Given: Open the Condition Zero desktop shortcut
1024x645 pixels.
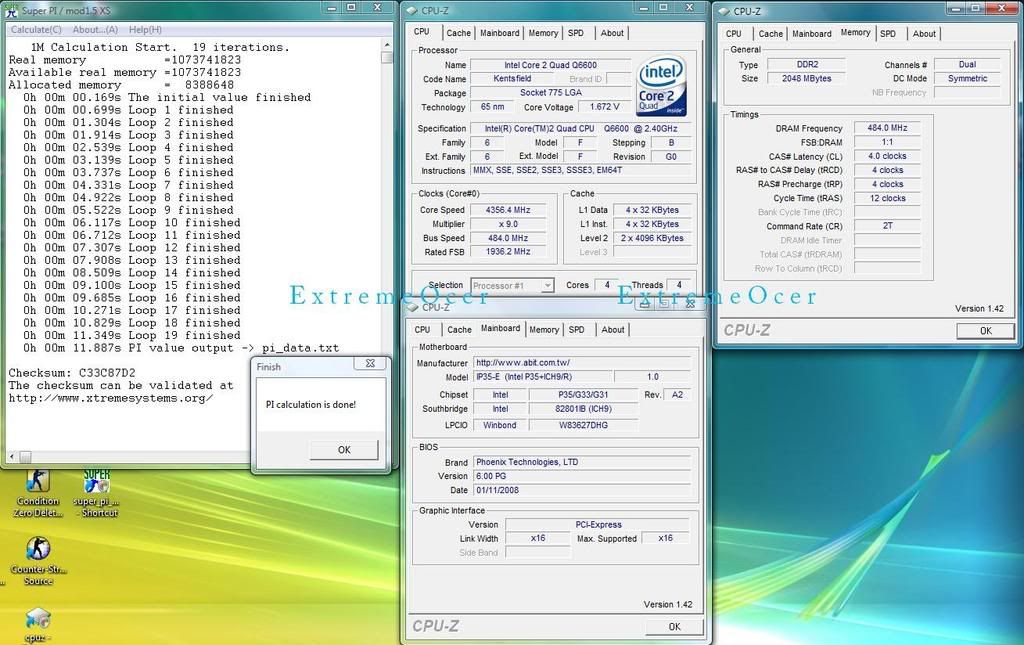Looking at the screenshot, I should [x=38, y=482].
